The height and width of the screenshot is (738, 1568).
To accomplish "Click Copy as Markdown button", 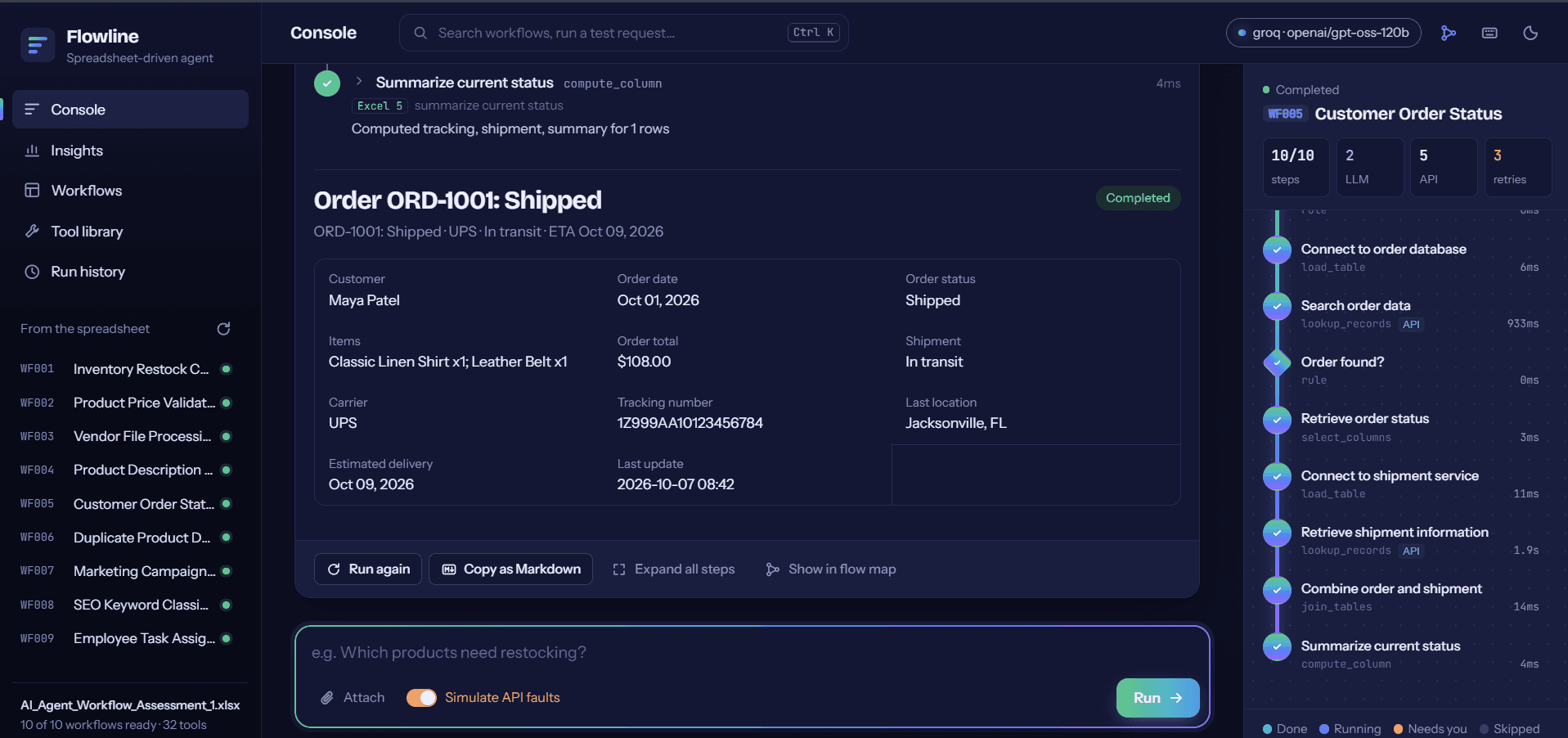I will click(x=510, y=569).
